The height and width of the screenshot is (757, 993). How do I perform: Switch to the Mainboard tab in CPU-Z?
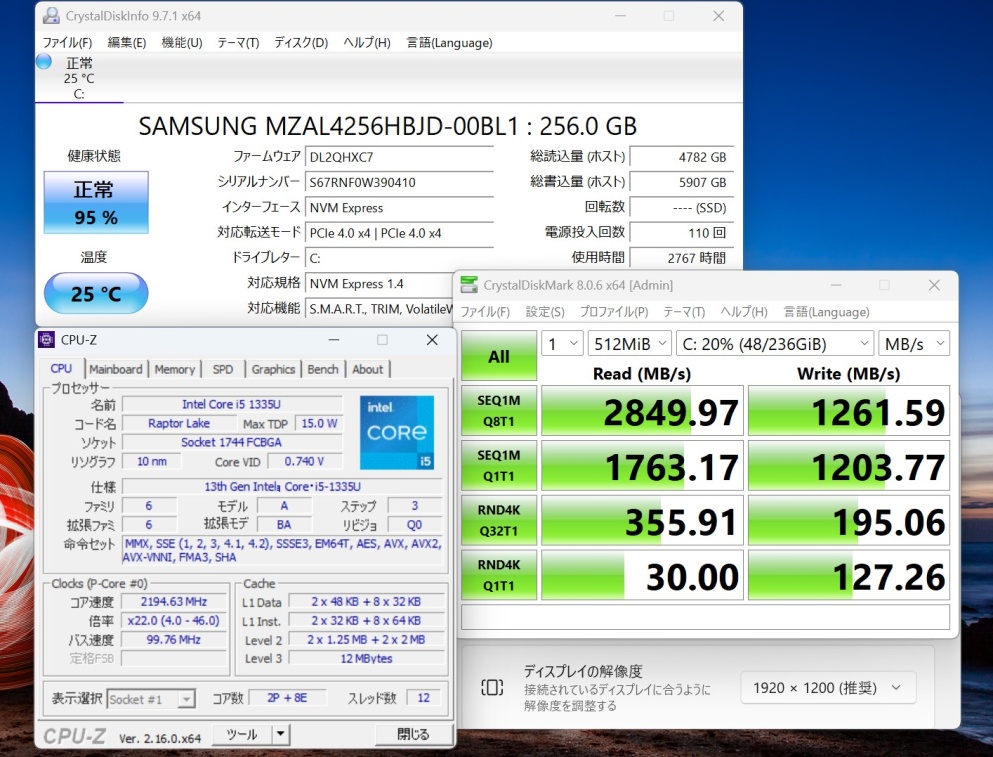coord(116,369)
